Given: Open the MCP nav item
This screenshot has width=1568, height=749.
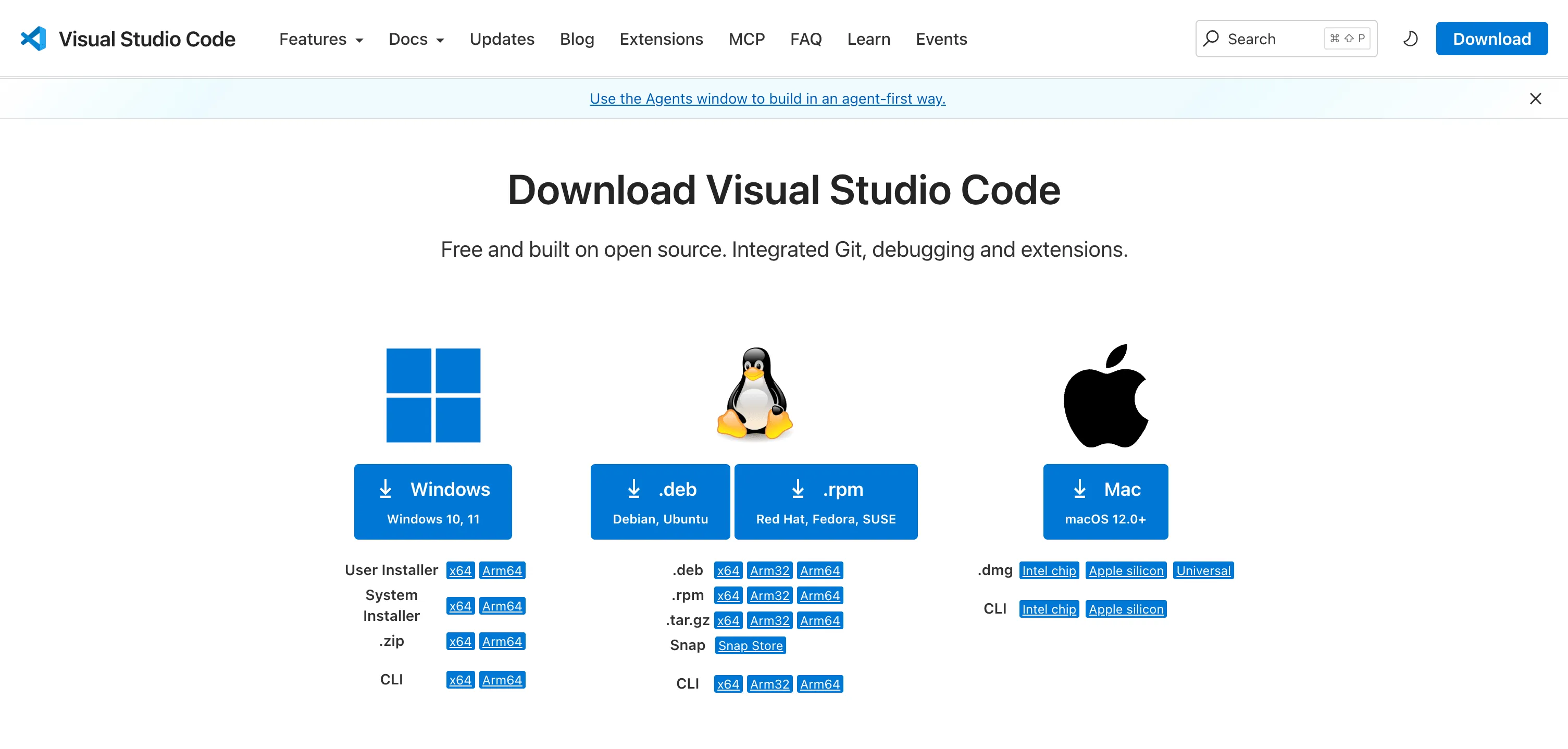Looking at the screenshot, I should (x=746, y=39).
